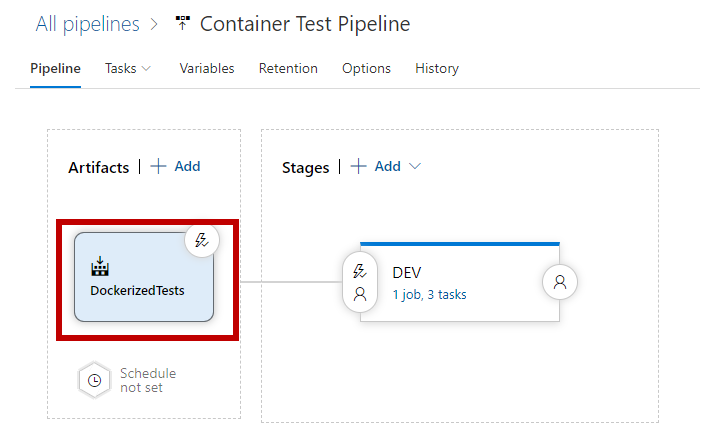701x441 pixels.
Task: Click the breadcrumb chevron after All pipelines
Action: pyautogui.click(x=154, y=24)
